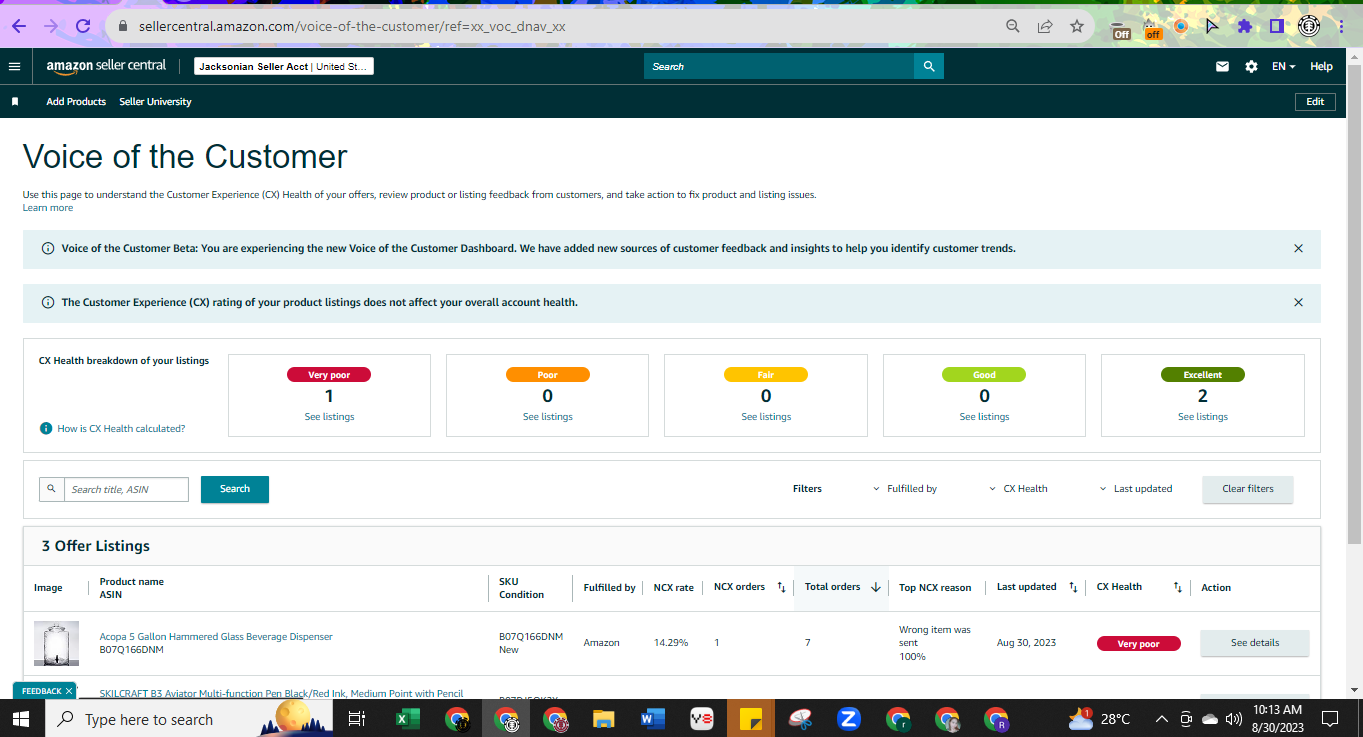Screen dimensions: 1363x737
Task: Click the Edit button in the bookmarks bar
Action: [x=1315, y=102]
